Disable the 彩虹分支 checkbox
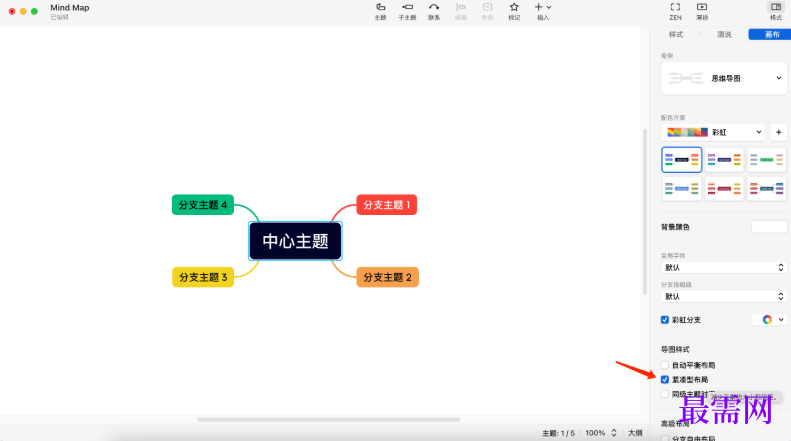Image resolution: width=791 pixels, height=441 pixels. [x=665, y=320]
